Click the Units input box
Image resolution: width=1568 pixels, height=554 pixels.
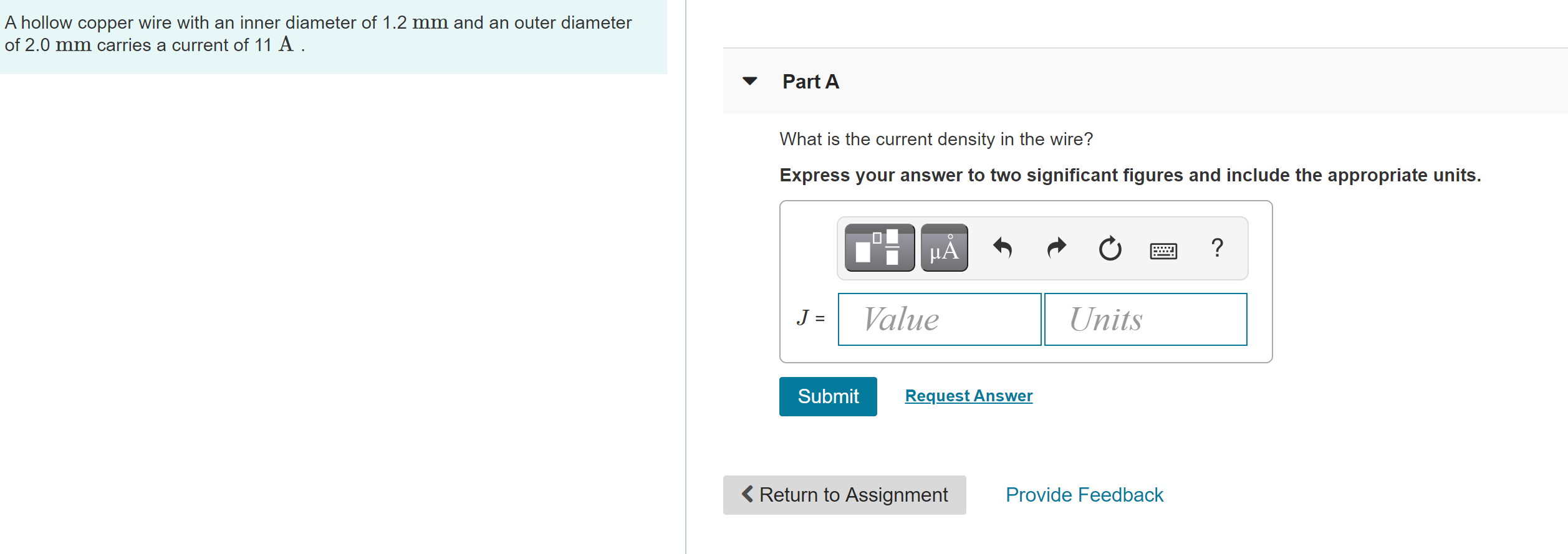pos(1146,319)
